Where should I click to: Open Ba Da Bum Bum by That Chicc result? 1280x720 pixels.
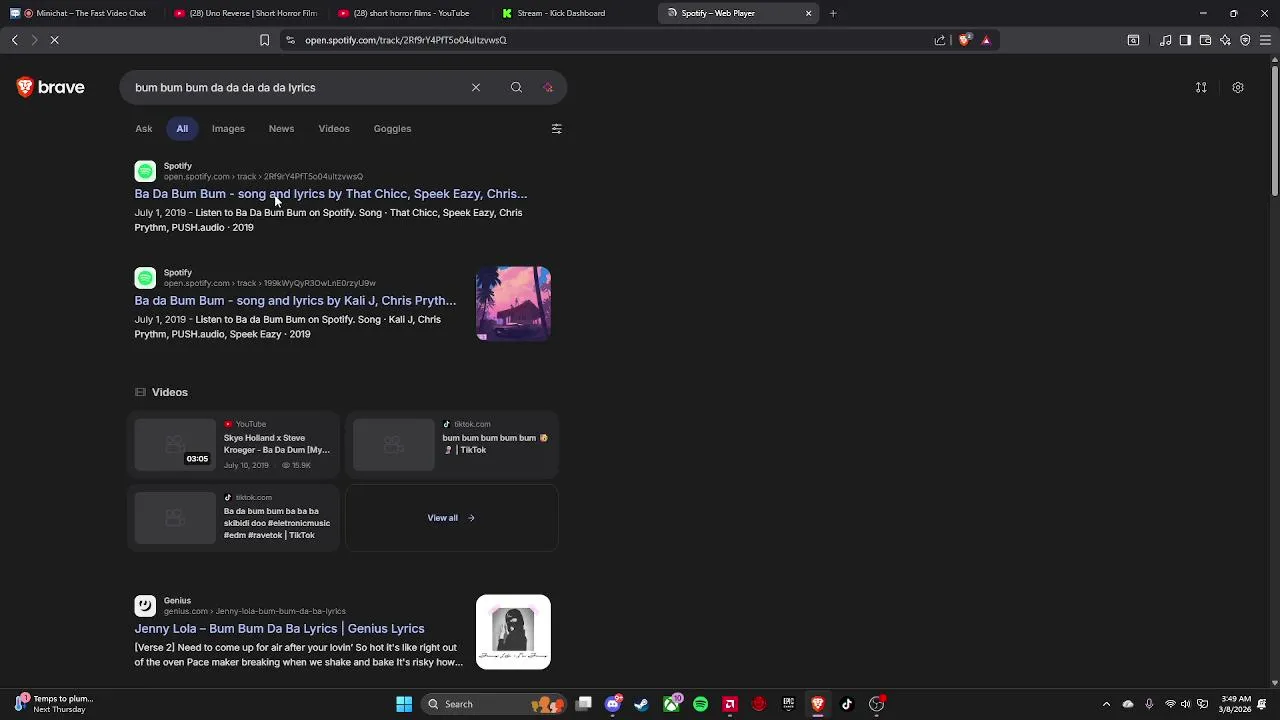pos(331,194)
